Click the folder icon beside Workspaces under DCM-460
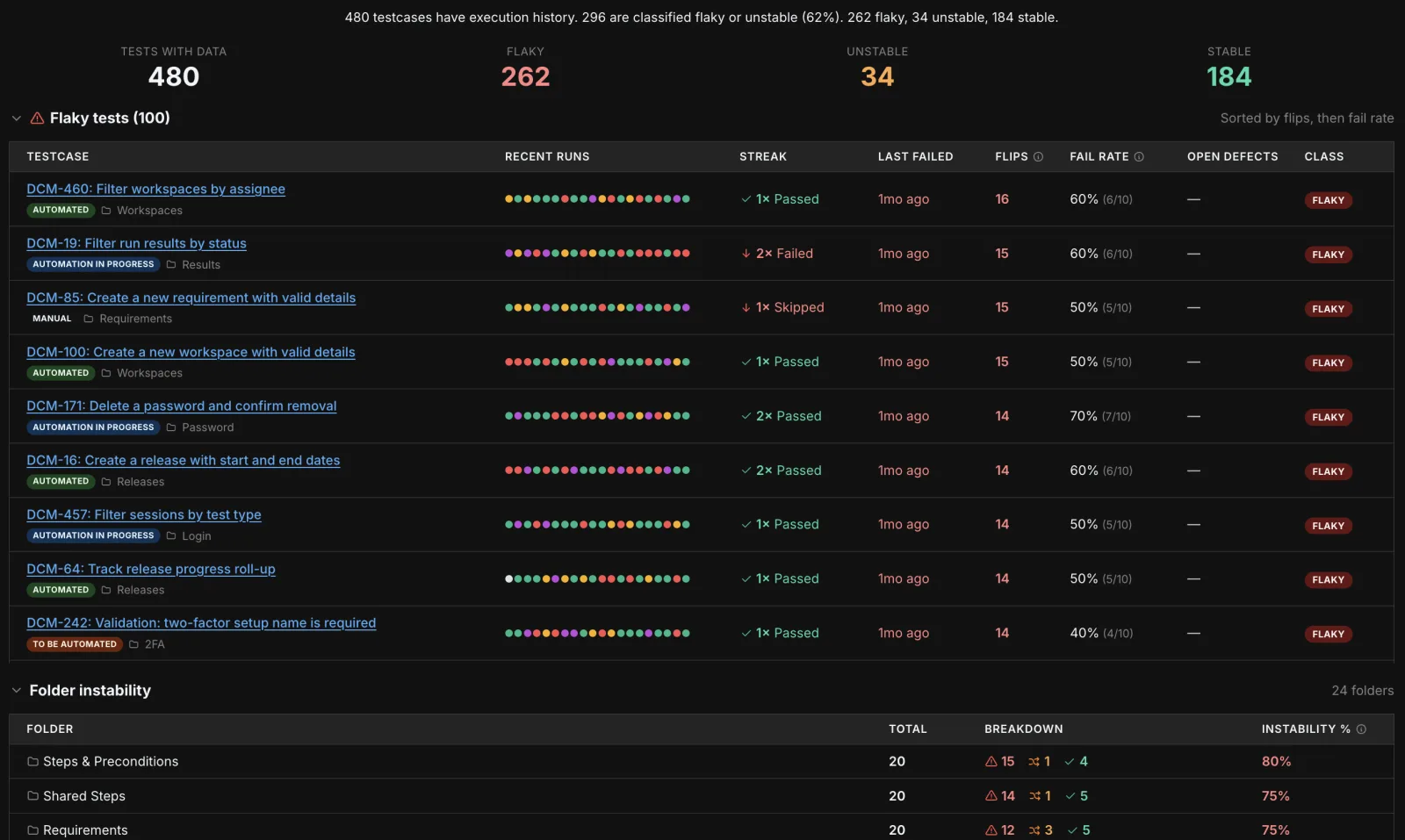 106,211
